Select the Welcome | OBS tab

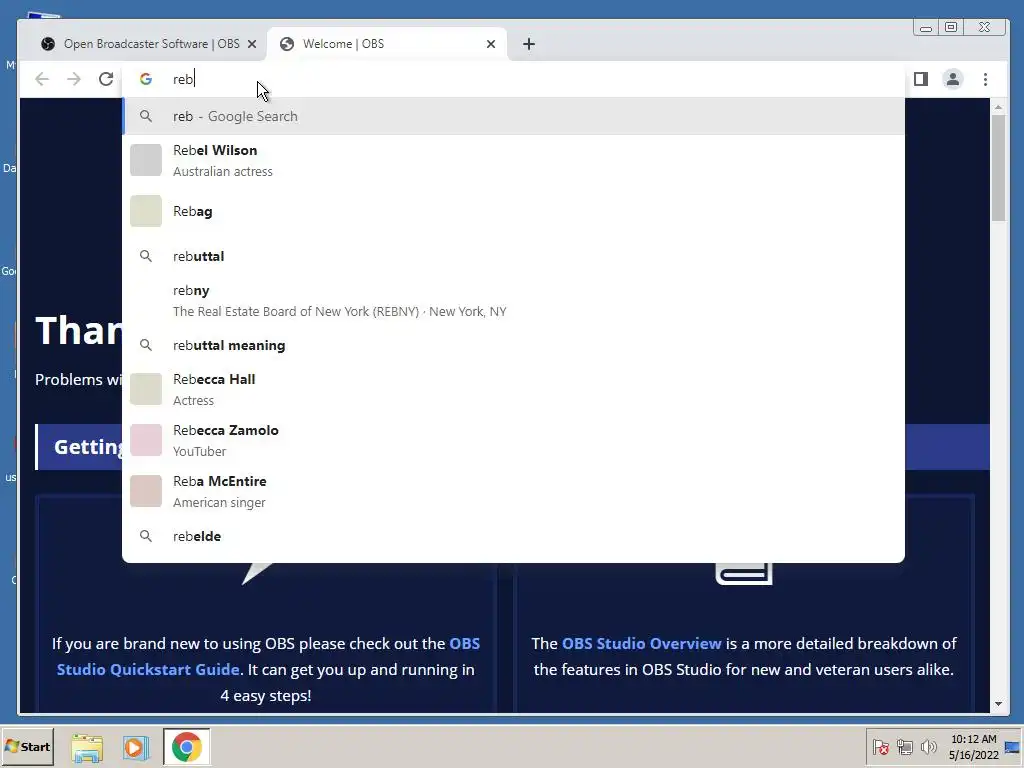click(387, 44)
